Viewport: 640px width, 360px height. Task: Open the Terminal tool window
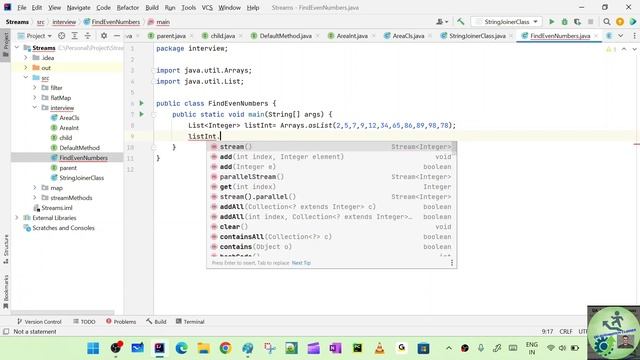click(190, 322)
